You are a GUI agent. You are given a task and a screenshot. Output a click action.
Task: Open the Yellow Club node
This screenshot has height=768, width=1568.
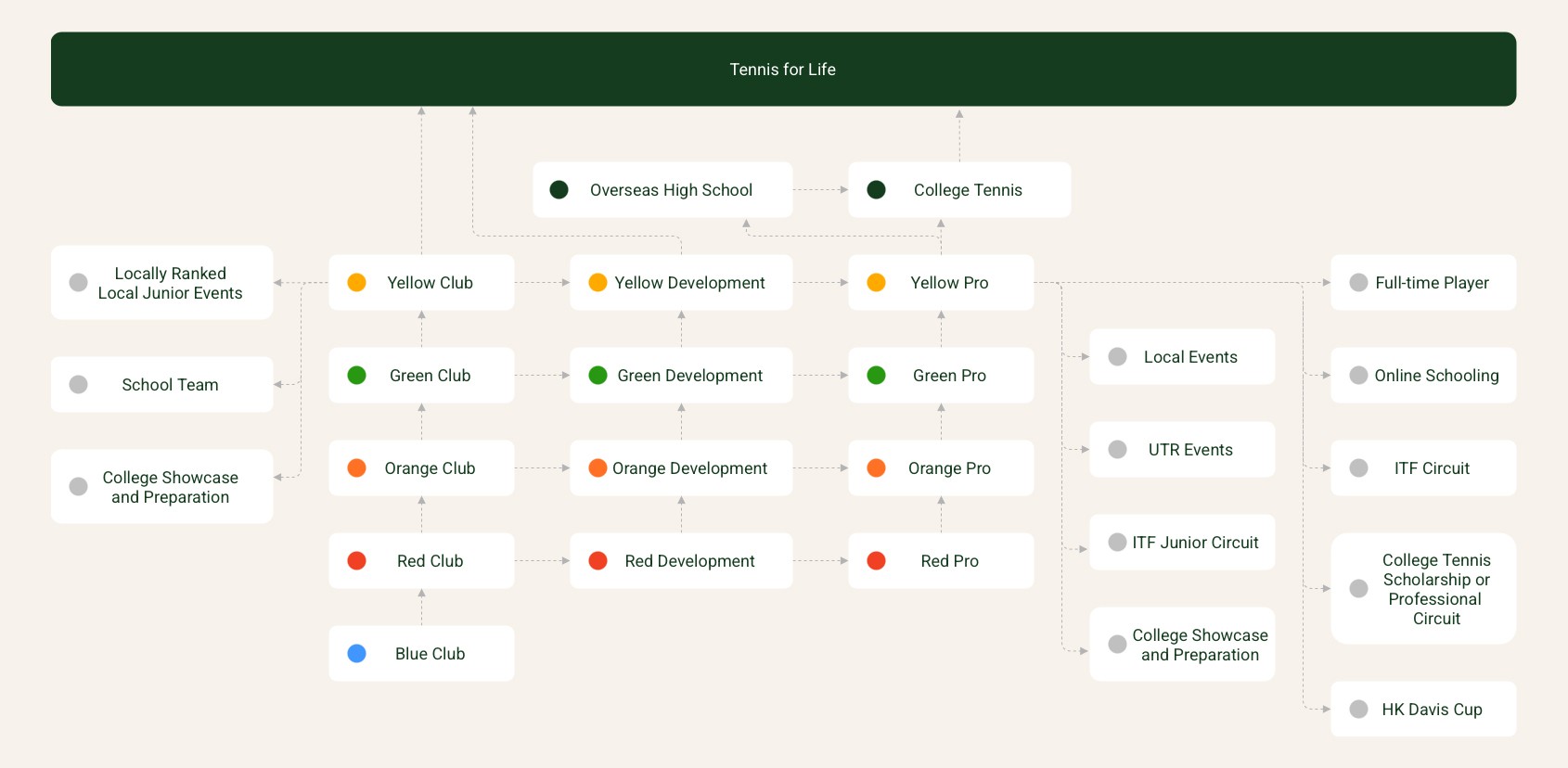point(421,282)
